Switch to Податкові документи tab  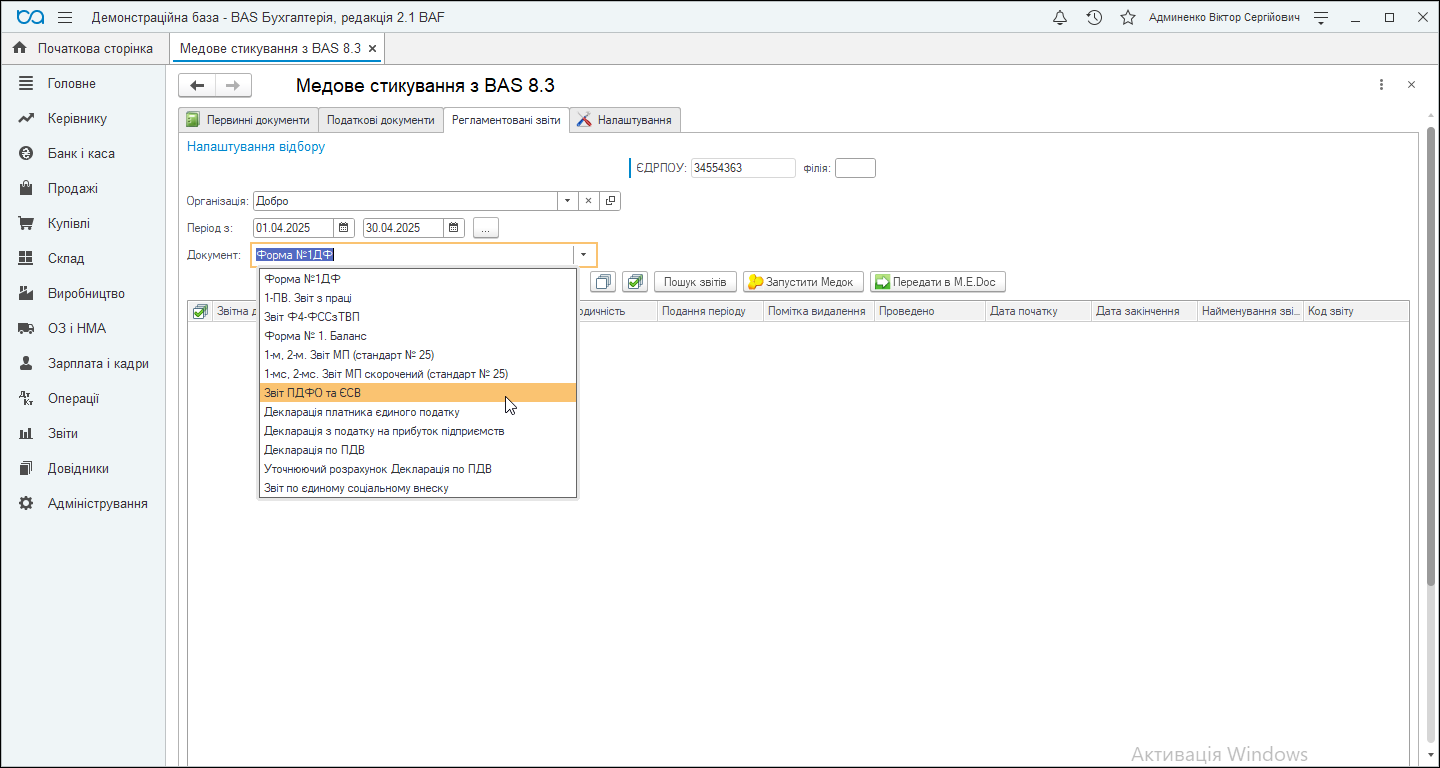[x=381, y=120]
